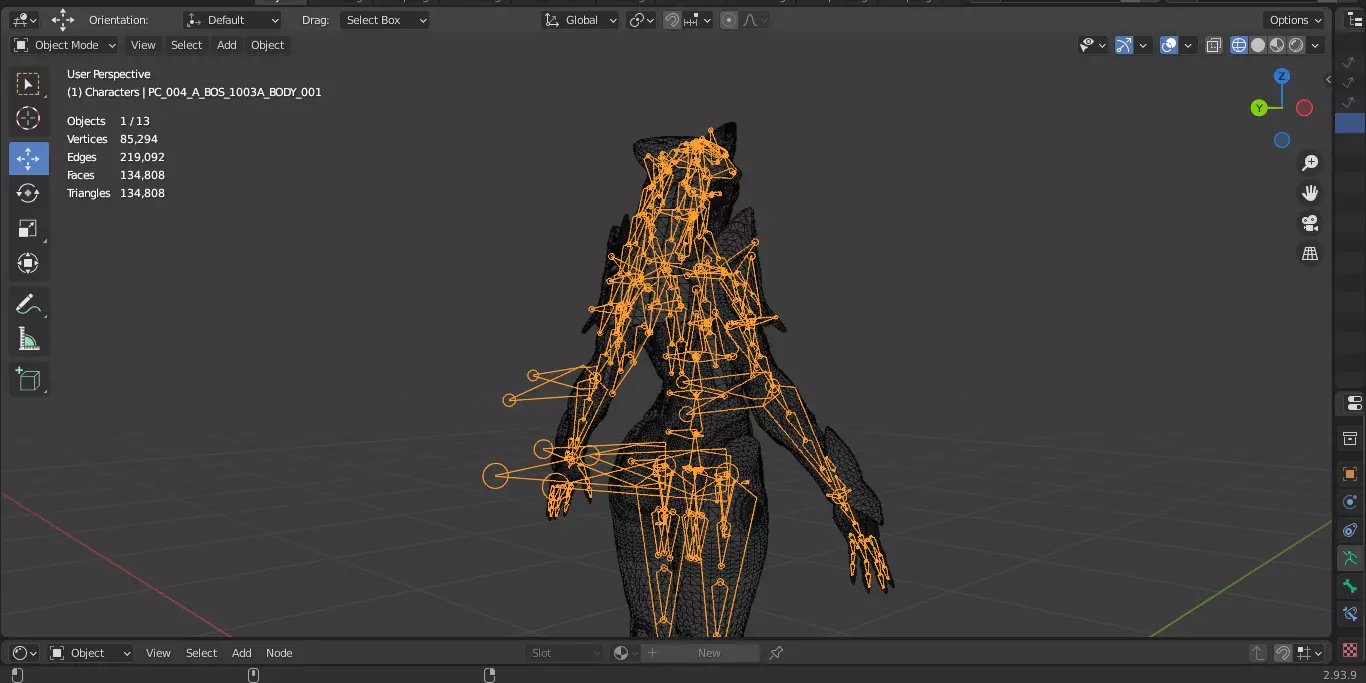
Task: Open shader editor Node menu
Action: [x=279, y=653]
